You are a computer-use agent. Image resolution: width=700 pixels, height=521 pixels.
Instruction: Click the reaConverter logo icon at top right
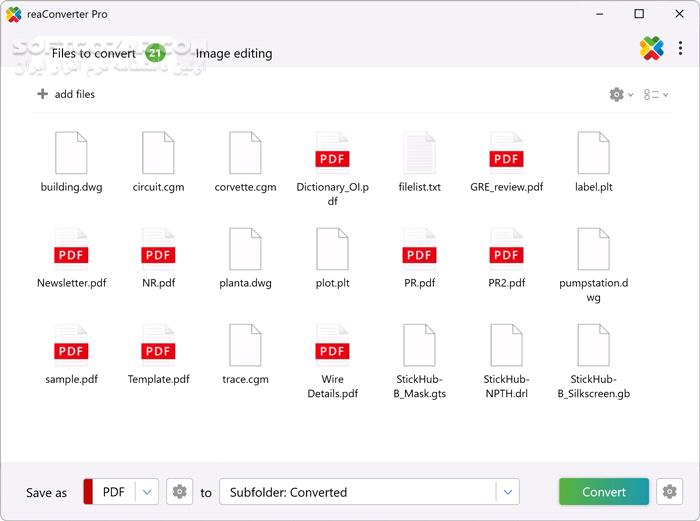click(651, 48)
